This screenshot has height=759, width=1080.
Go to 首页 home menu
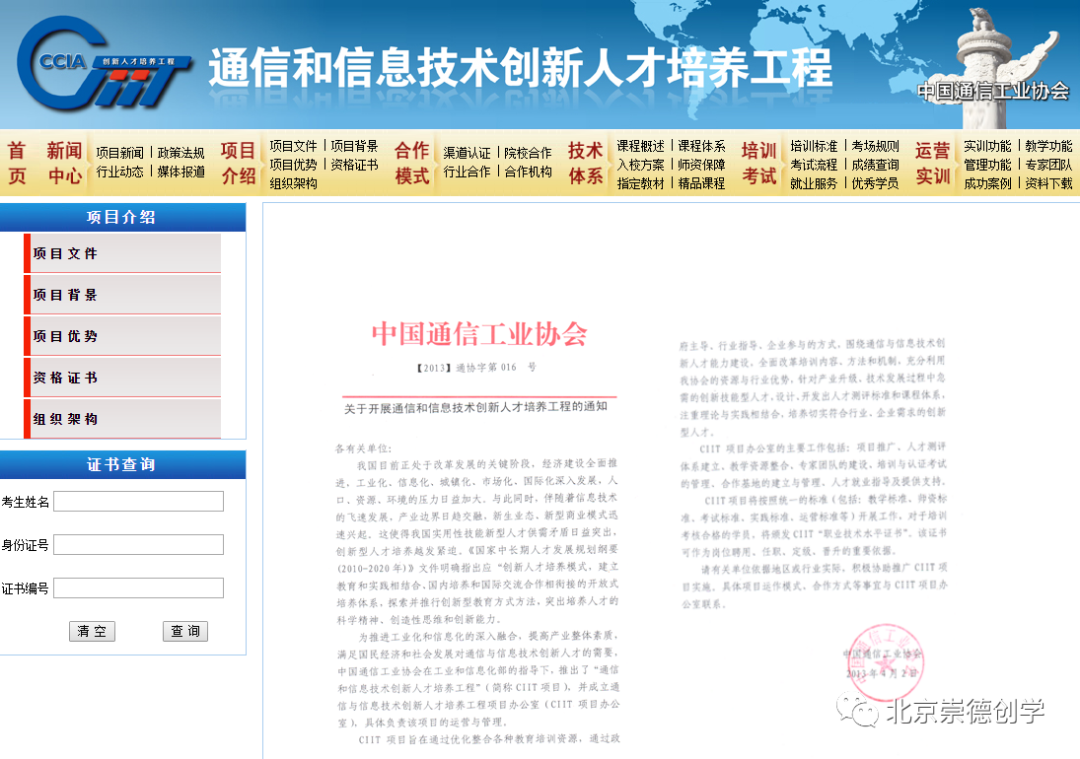pos(17,163)
